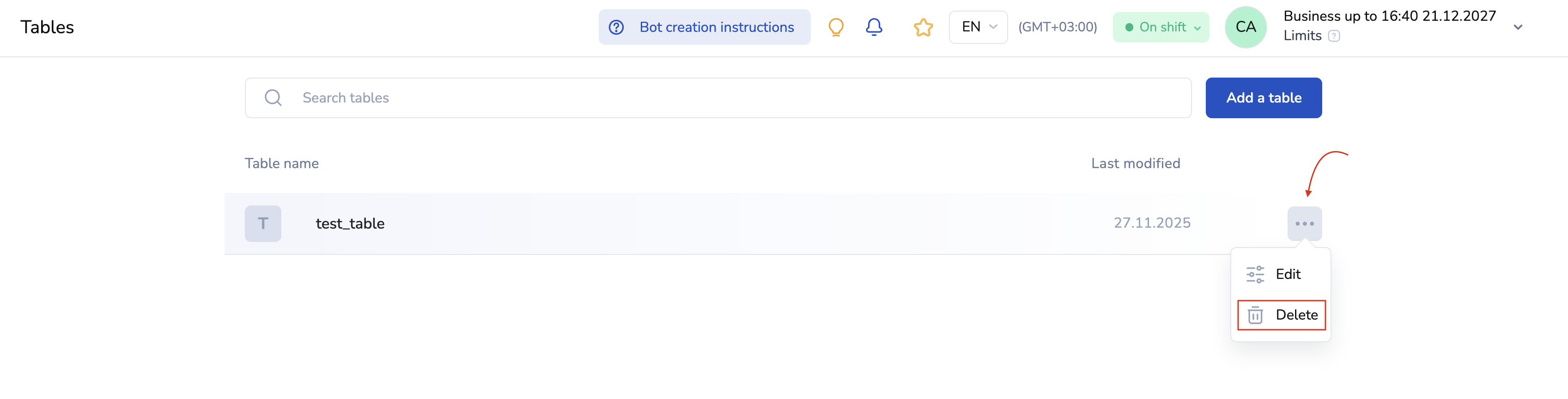Click the Limits help question icon

[x=1334, y=36]
